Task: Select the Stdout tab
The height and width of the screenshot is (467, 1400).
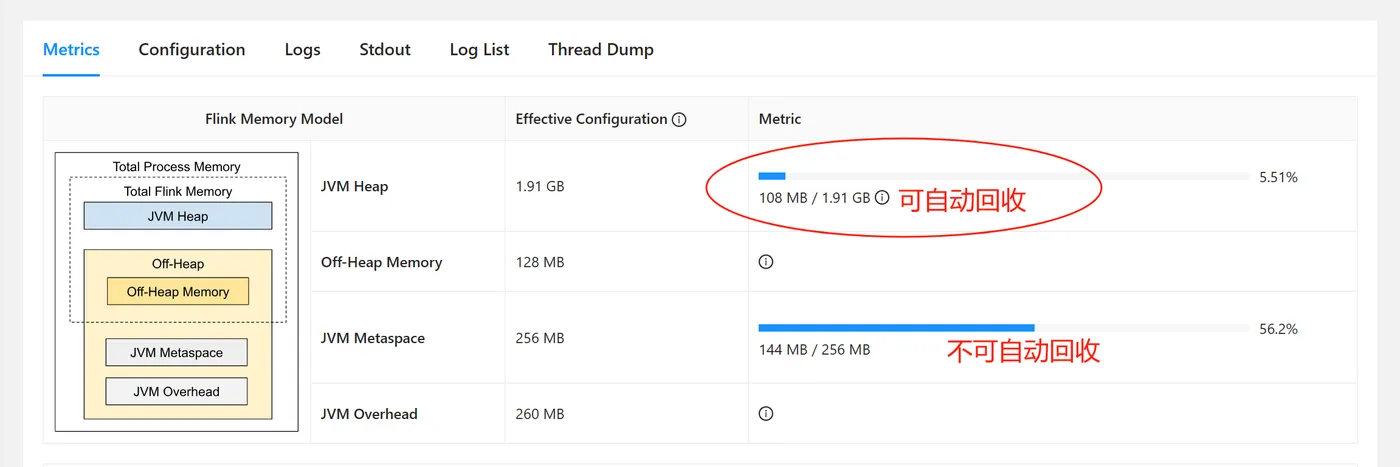Action: (x=385, y=49)
